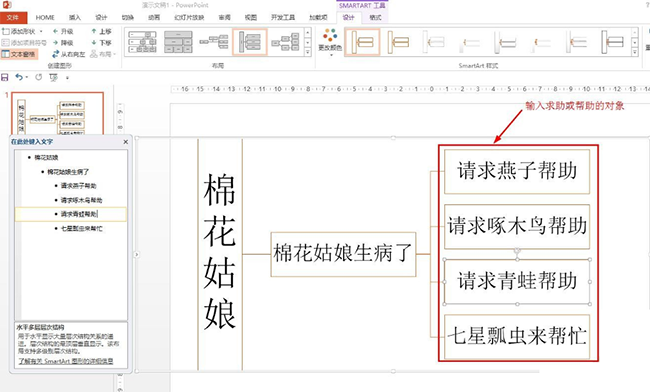Image resolution: width=650 pixels, height=392 pixels.
Task: Expand the SmartArt 样式 gallery More button
Action: click(x=635, y=53)
